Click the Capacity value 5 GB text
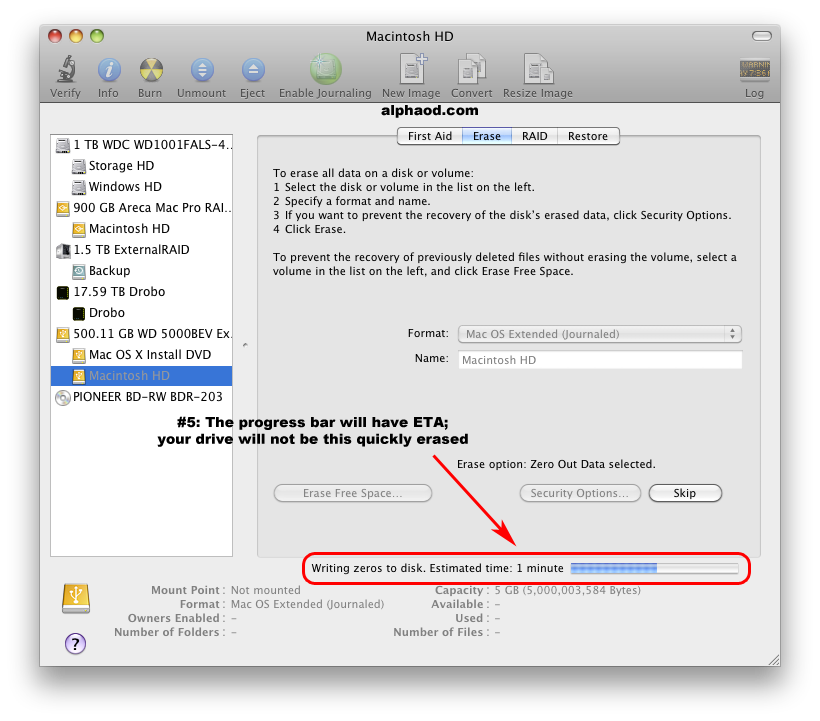 point(567,590)
